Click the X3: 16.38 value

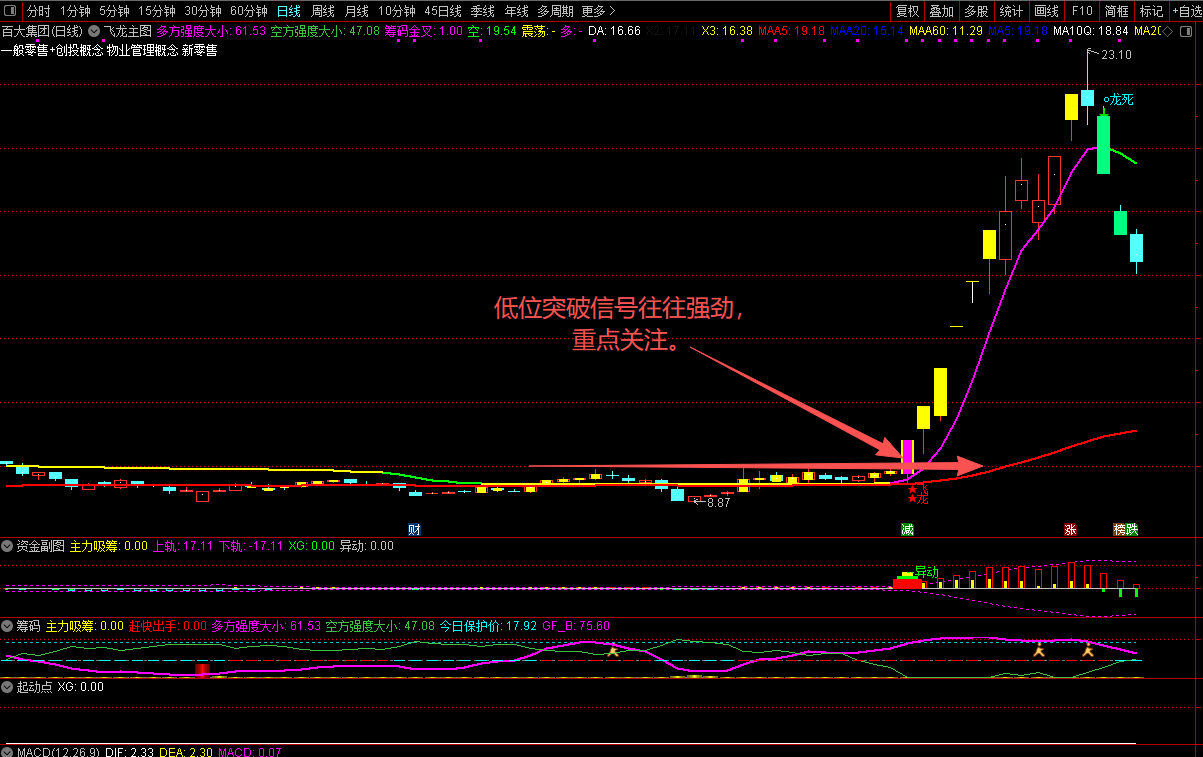tap(727, 31)
